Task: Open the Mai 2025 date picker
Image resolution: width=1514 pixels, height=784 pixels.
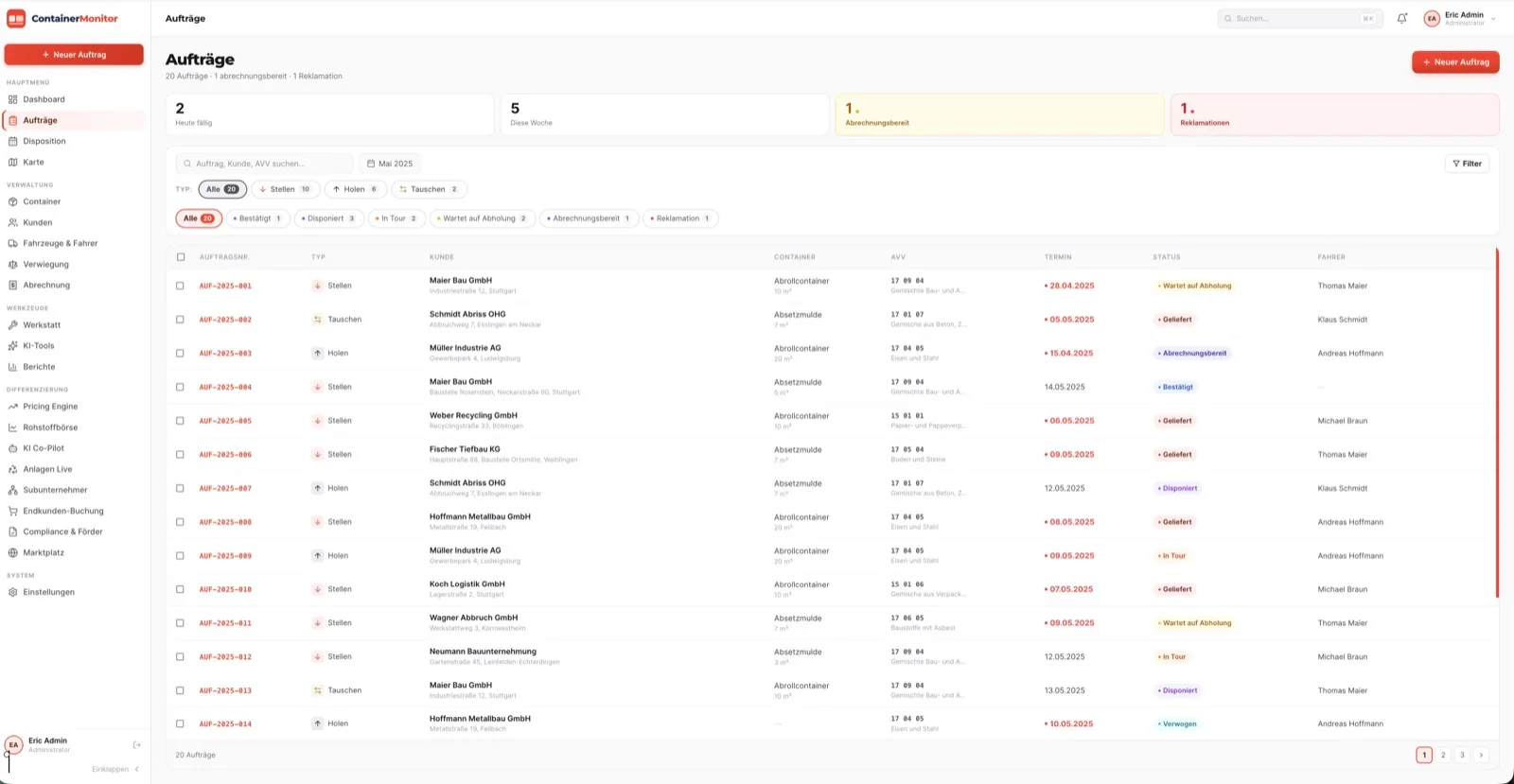Action: tap(390, 164)
